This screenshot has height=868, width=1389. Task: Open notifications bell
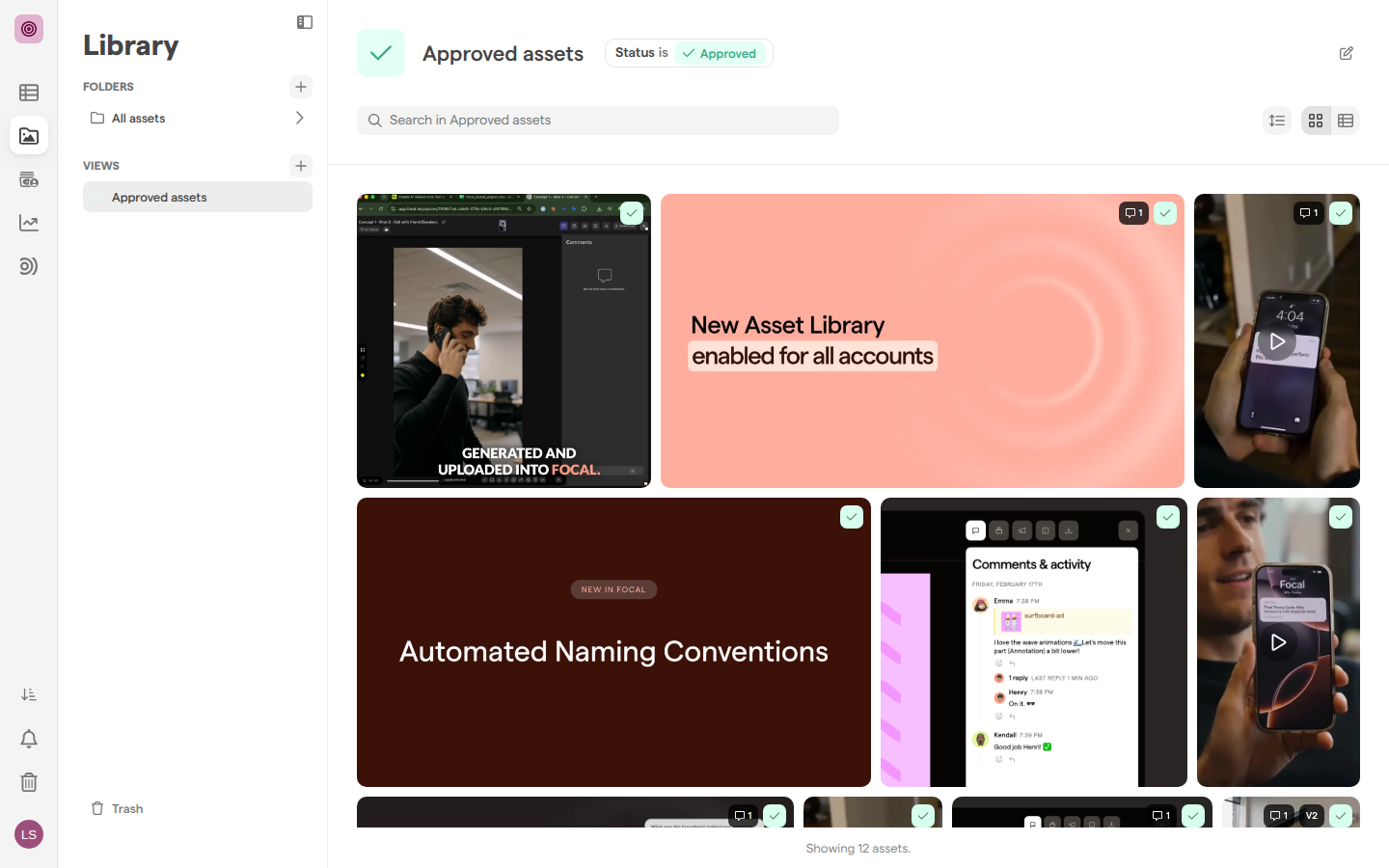tap(29, 739)
